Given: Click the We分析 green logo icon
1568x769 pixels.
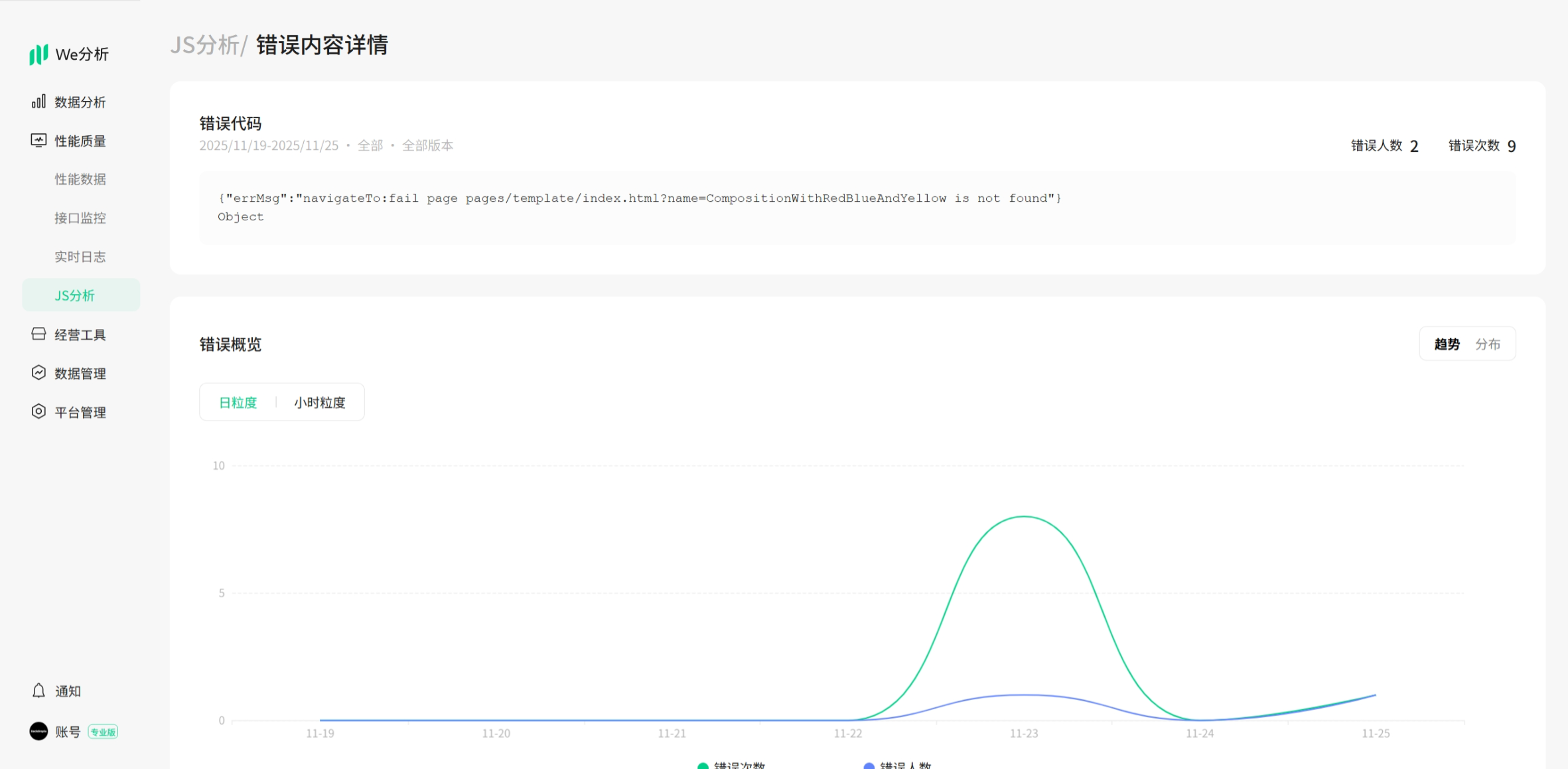Looking at the screenshot, I should point(38,54).
